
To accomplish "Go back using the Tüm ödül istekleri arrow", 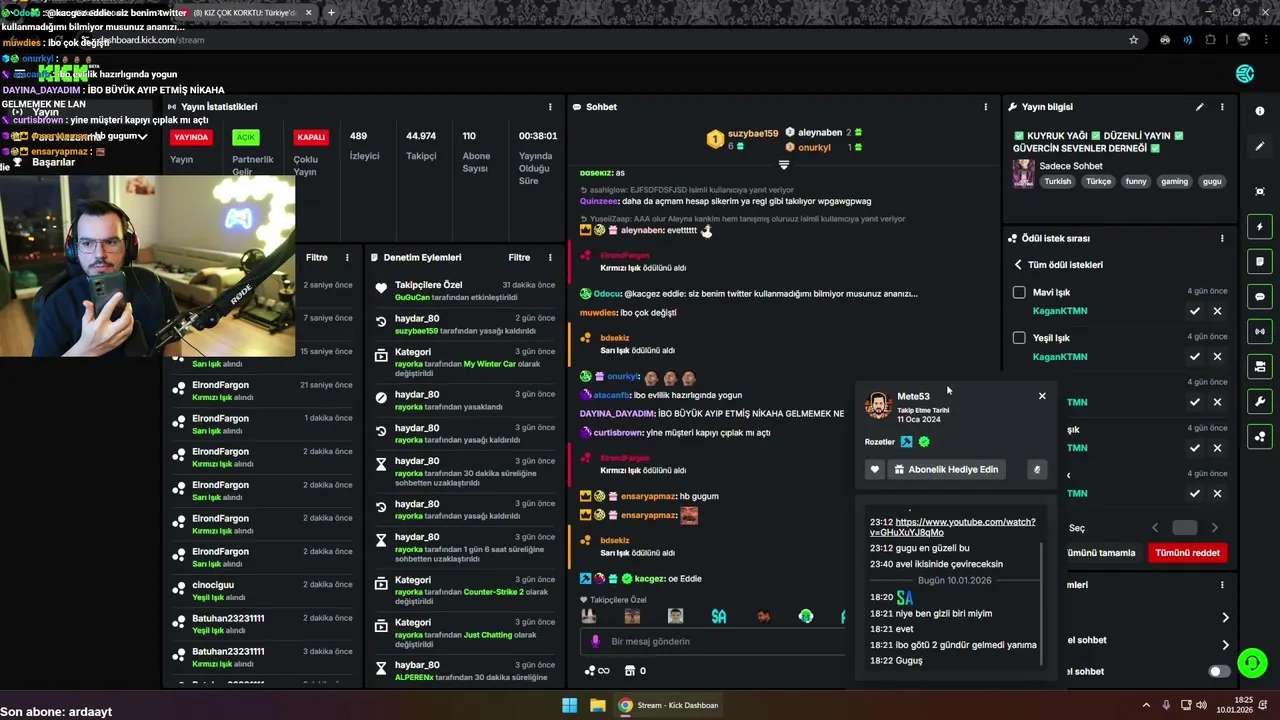I will click(x=1018, y=265).
